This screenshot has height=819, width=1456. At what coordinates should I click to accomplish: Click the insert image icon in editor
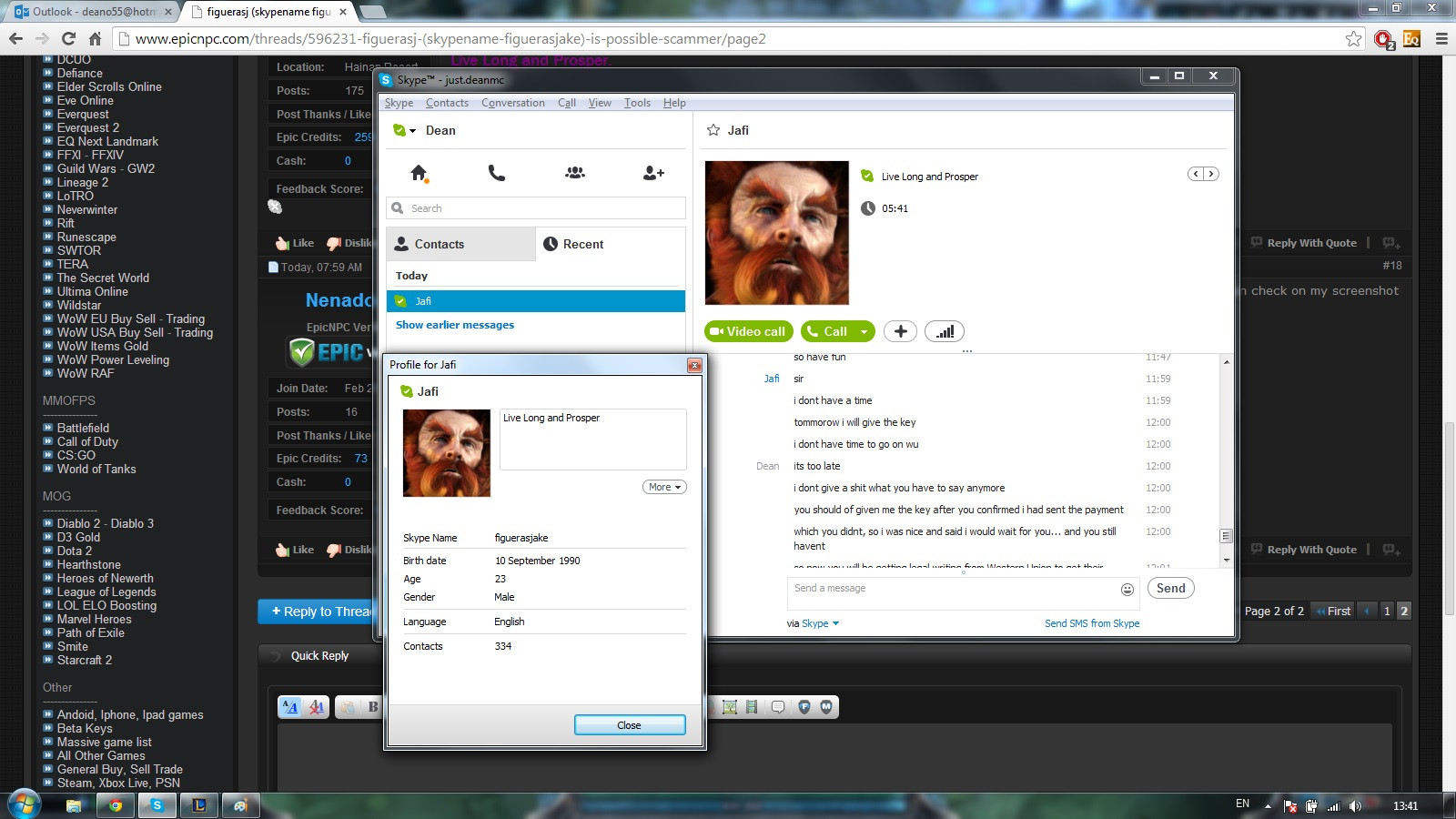[x=729, y=707]
